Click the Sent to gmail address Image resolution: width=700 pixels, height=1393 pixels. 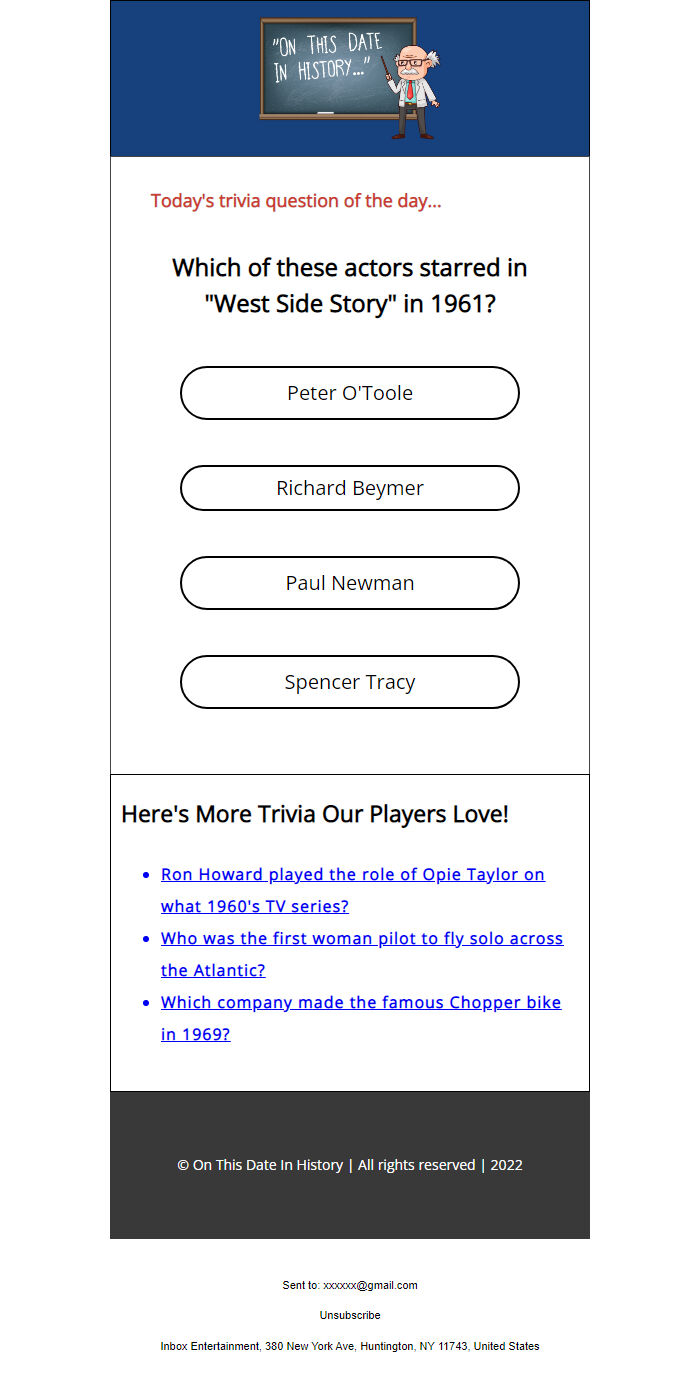(370, 1285)
